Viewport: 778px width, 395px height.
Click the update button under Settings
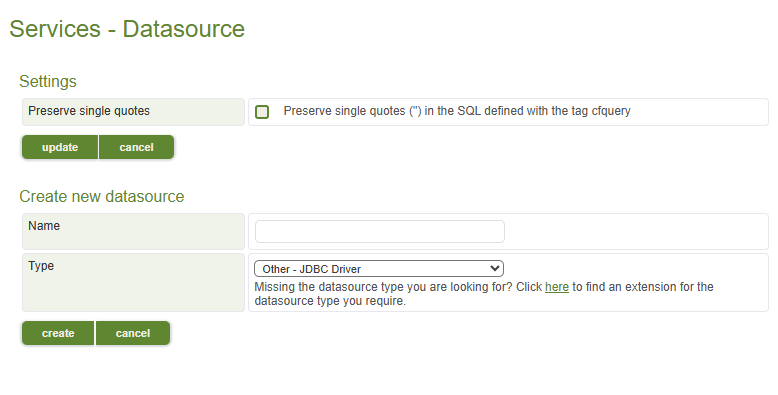pyautogui.click(x=60, y=147)
